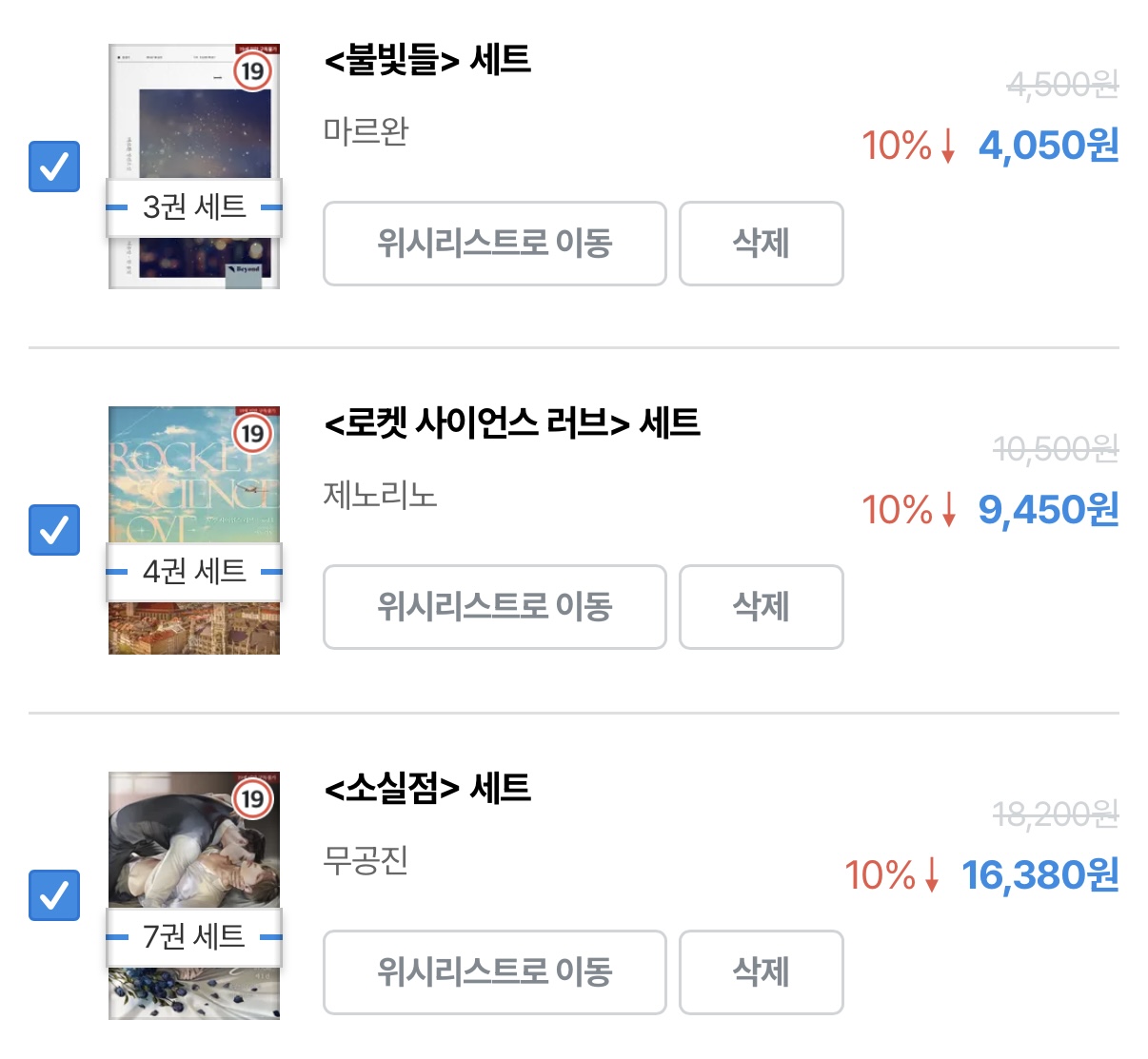Image resolution: width=1148 pixels, height=1059 pixels.
Task: Click the 3권 세트 label badge
Action: pyautogui.click(x=194, y=206)
